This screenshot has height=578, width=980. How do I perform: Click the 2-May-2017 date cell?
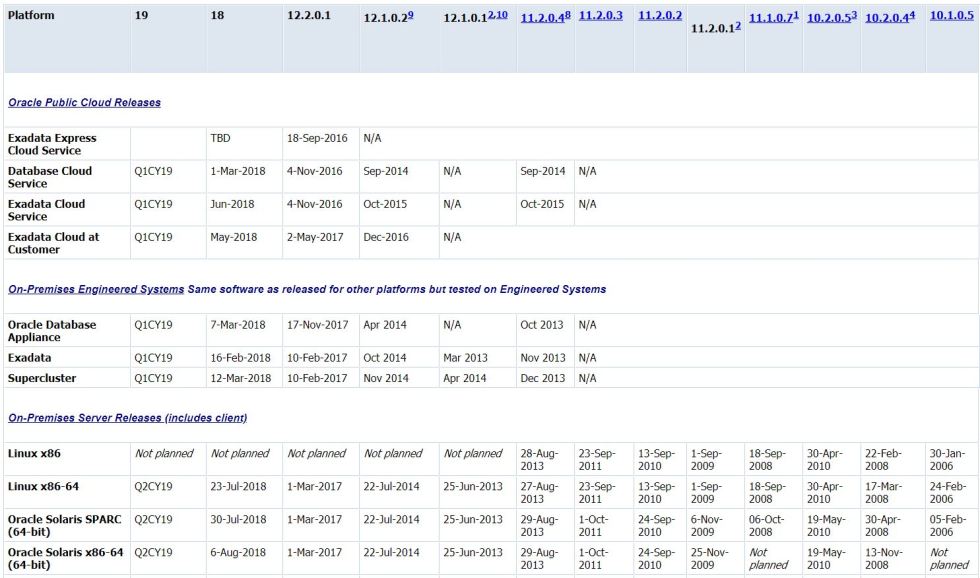click(315, 237)
